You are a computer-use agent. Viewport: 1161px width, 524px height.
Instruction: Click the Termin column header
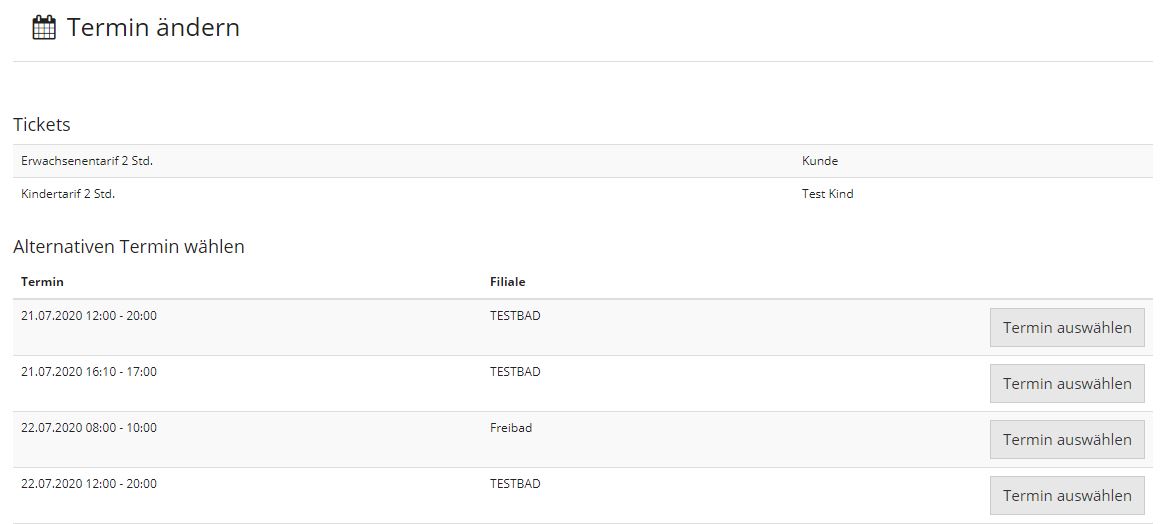pos(42,282)
